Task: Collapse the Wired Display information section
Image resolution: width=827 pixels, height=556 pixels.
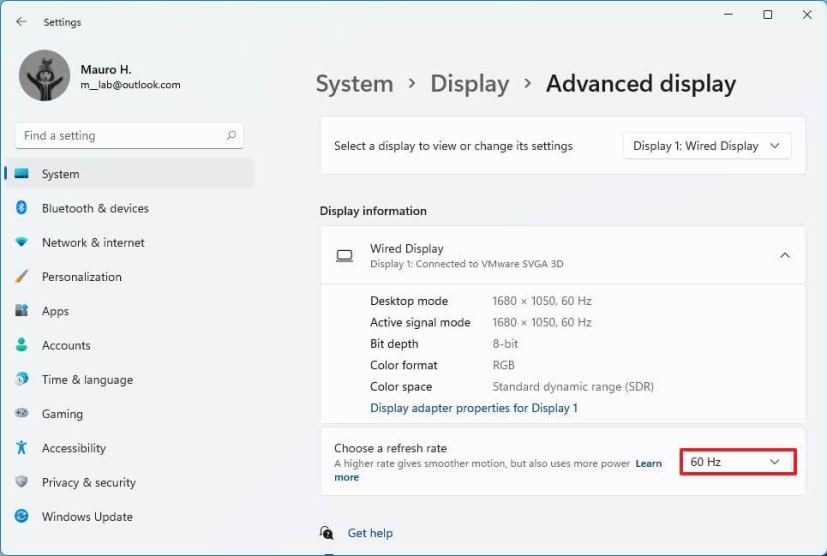Action: click(x=784, y=256)
